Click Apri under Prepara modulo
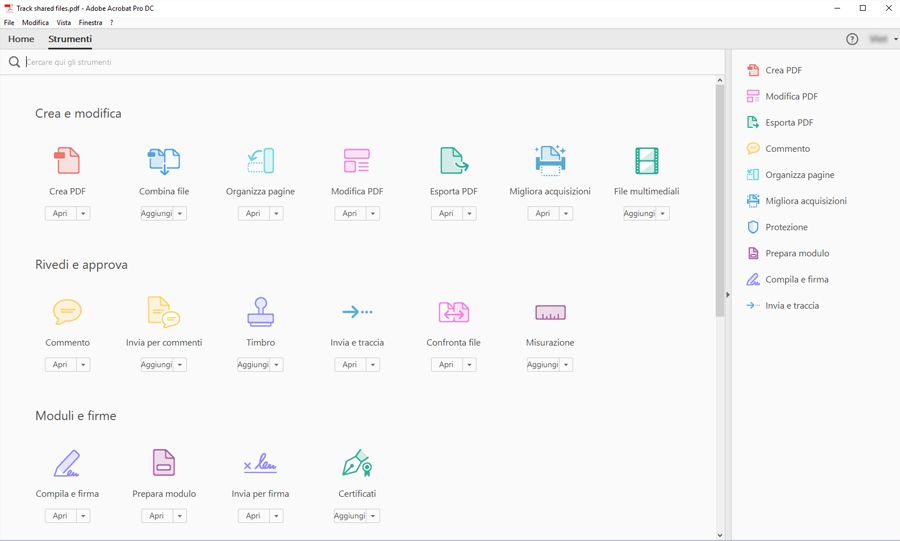Screen dimensions: 900x541 pos(157,516)
